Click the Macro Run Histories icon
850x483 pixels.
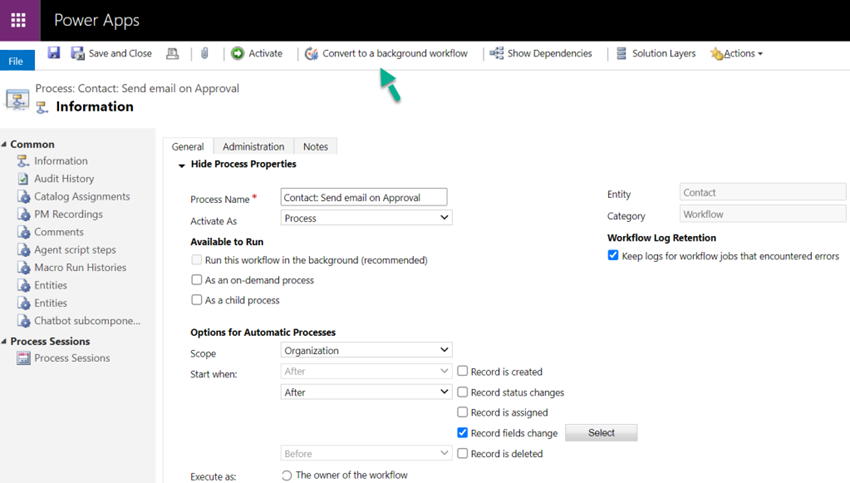[x=23, y=268]
